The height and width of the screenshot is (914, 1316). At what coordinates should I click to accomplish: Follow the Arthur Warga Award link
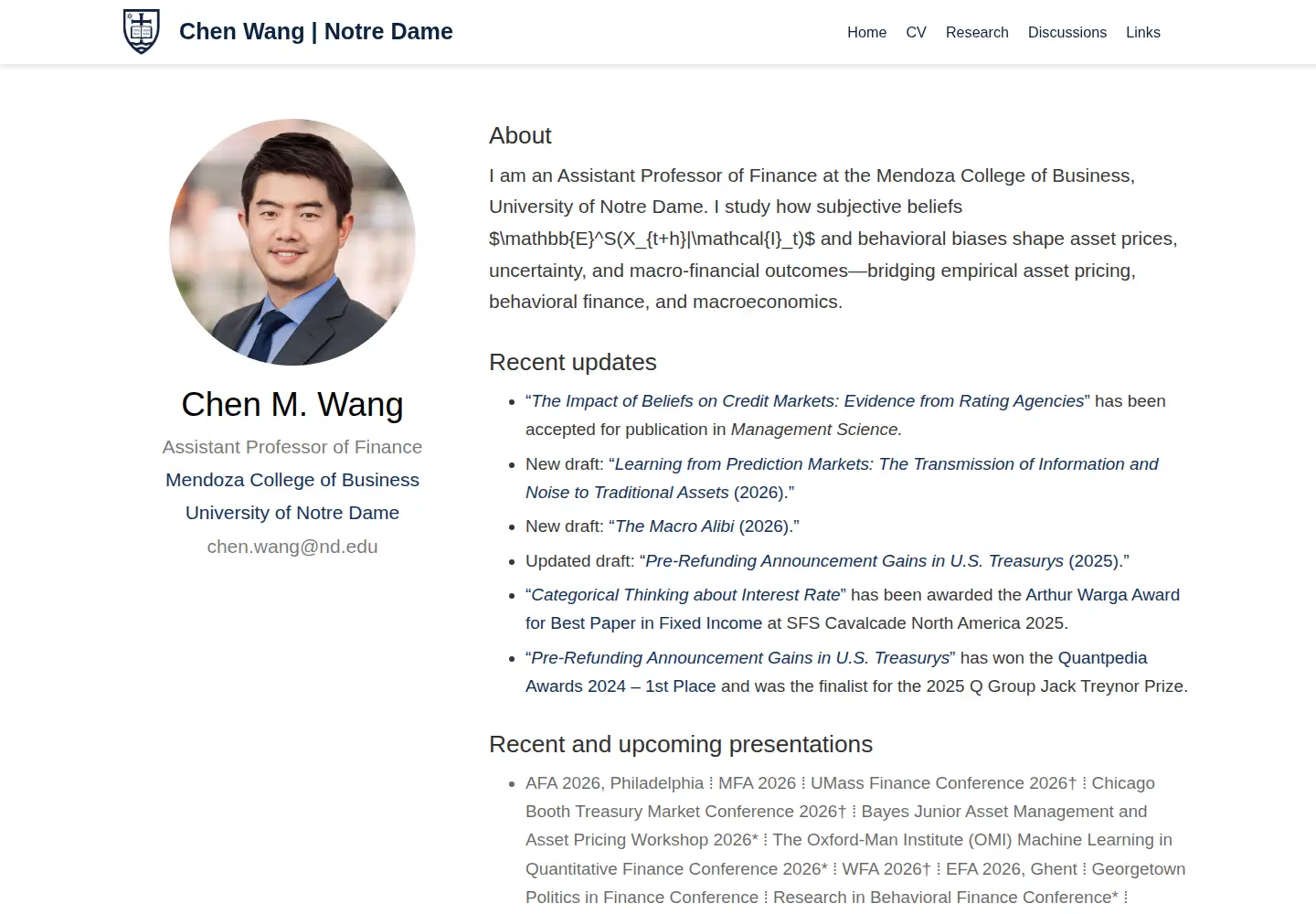pos(853,609)
